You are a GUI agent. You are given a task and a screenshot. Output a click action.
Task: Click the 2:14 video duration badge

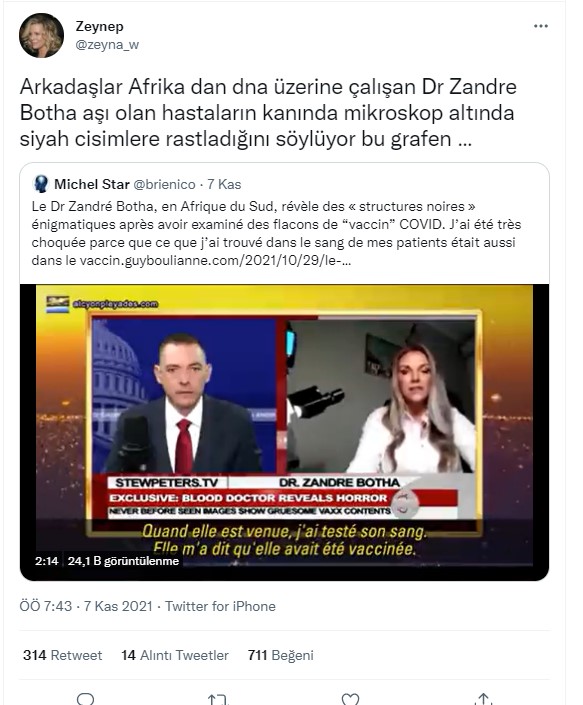tap(47, 561)
